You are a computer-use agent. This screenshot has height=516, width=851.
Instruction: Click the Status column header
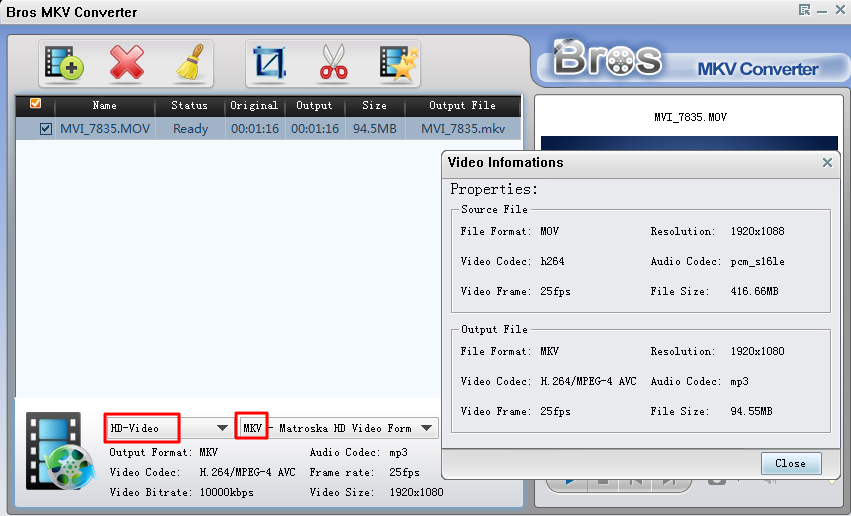click(189, 105)
